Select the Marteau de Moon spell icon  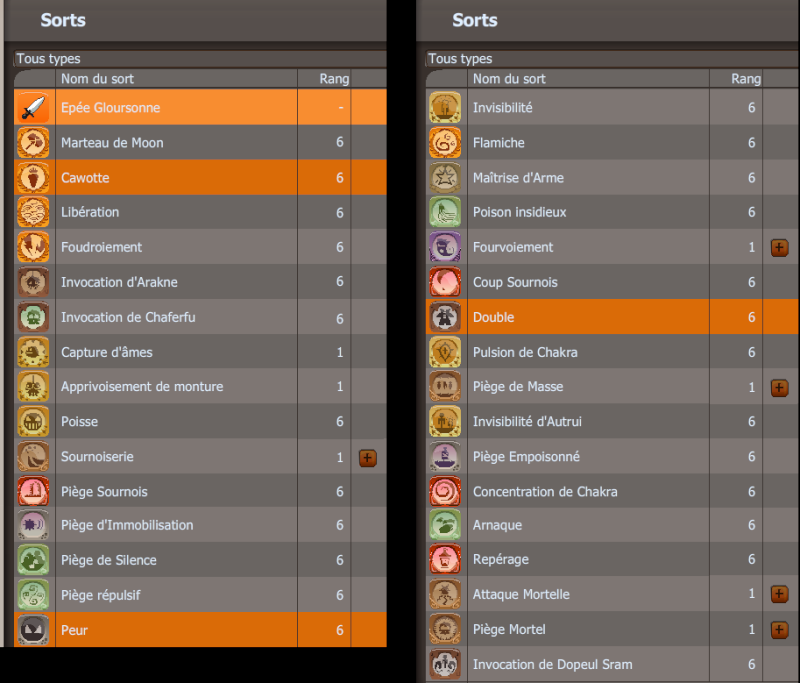[x=34, y=142]
